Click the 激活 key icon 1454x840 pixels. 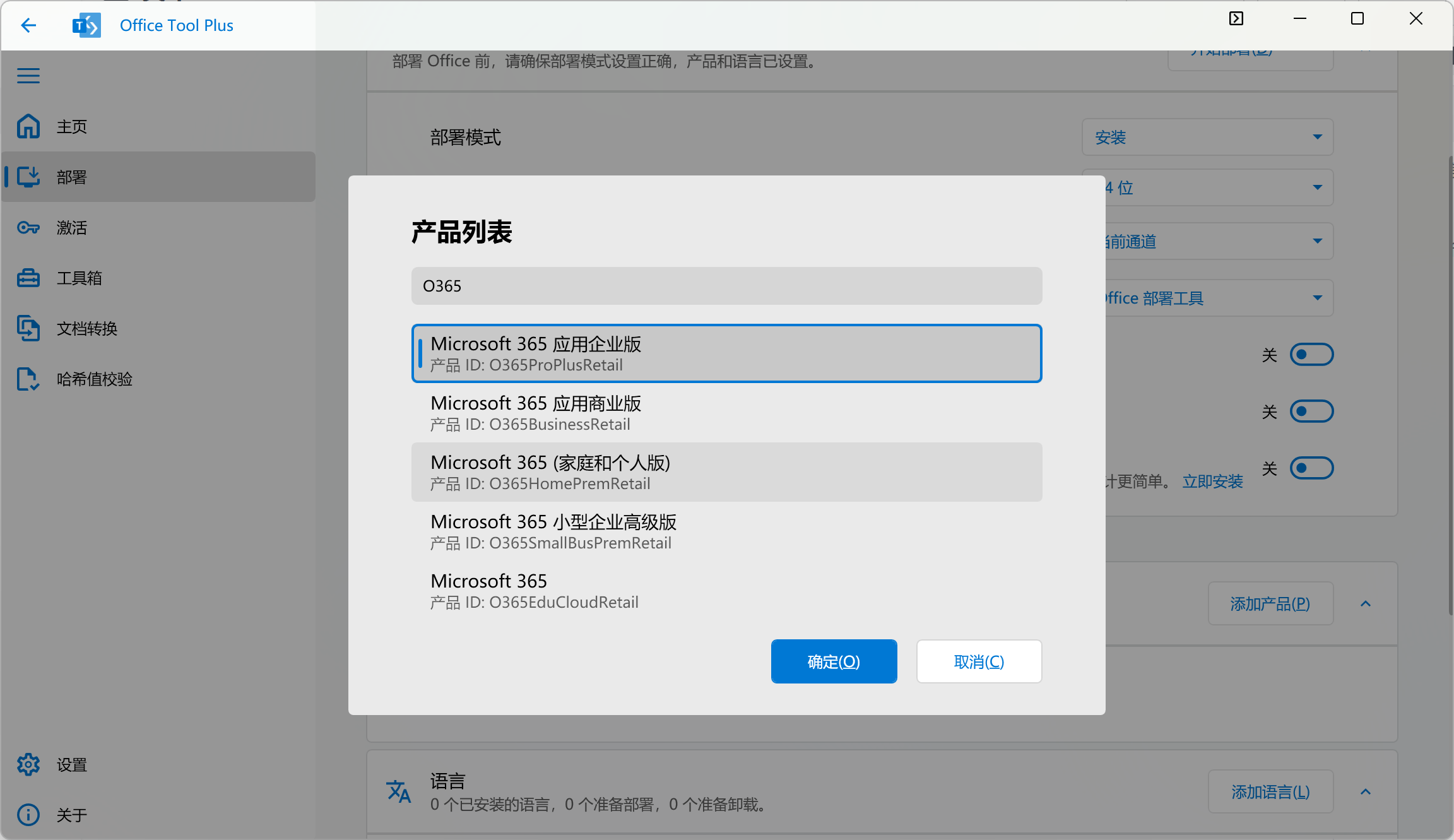28,227
